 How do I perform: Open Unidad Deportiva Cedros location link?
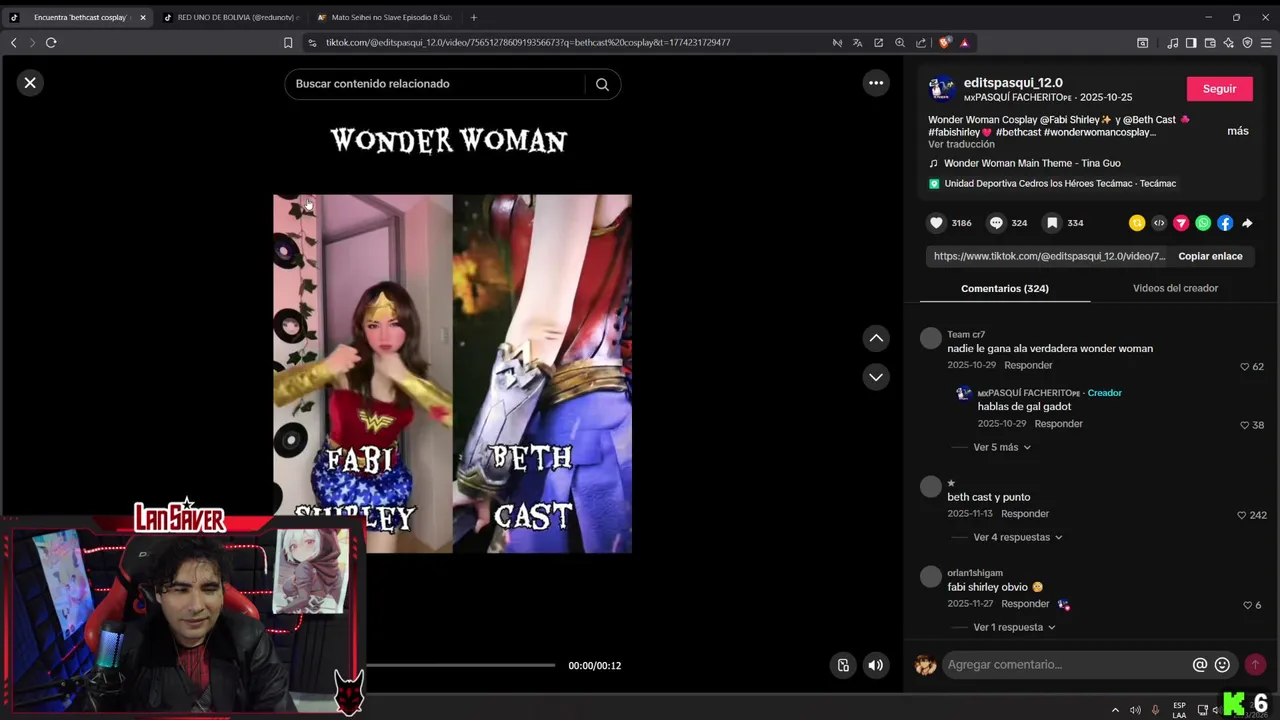[1060, 183]
